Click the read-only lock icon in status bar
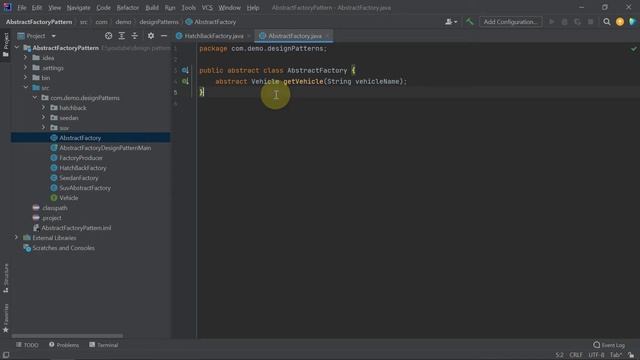The height and width of the screenshot is (360, 640). pyautogui.click(x=631, y=355)
